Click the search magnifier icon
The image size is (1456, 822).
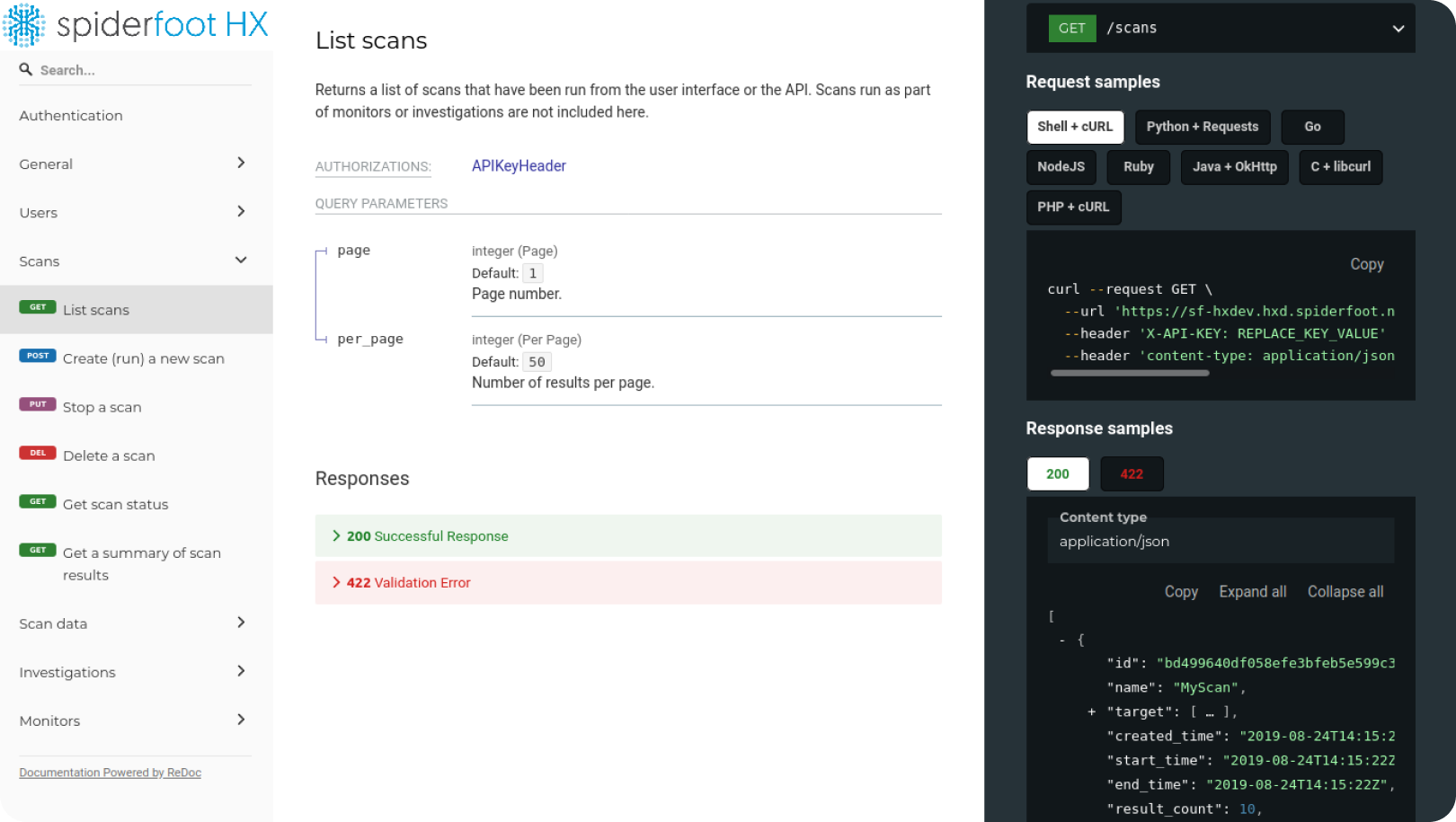(x=26, y=69)
